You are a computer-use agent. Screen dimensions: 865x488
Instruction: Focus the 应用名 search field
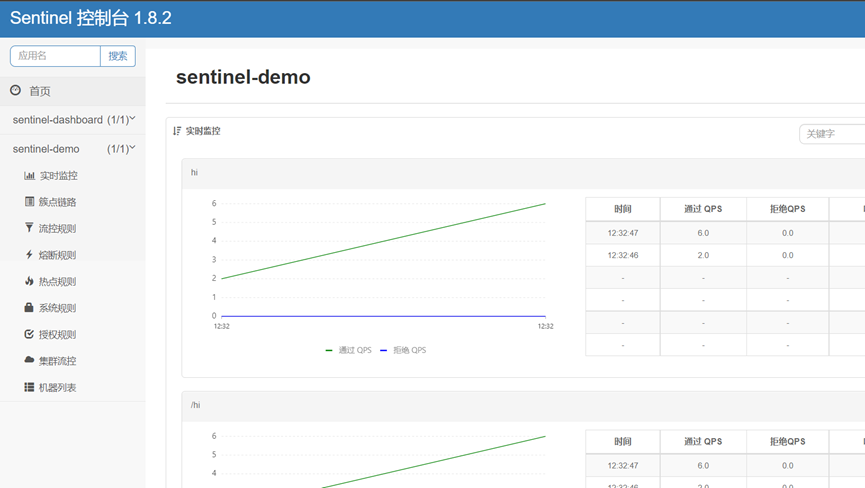click(x=55, y=56)
